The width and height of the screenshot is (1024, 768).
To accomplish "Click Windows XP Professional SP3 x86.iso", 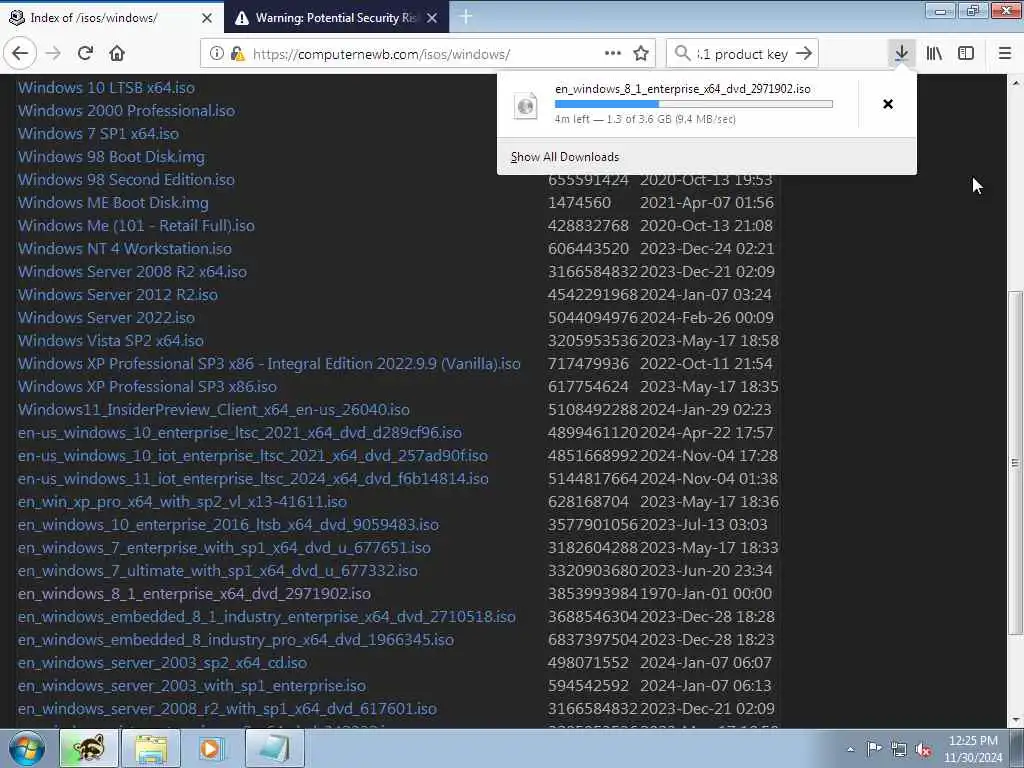I will 147,387.
